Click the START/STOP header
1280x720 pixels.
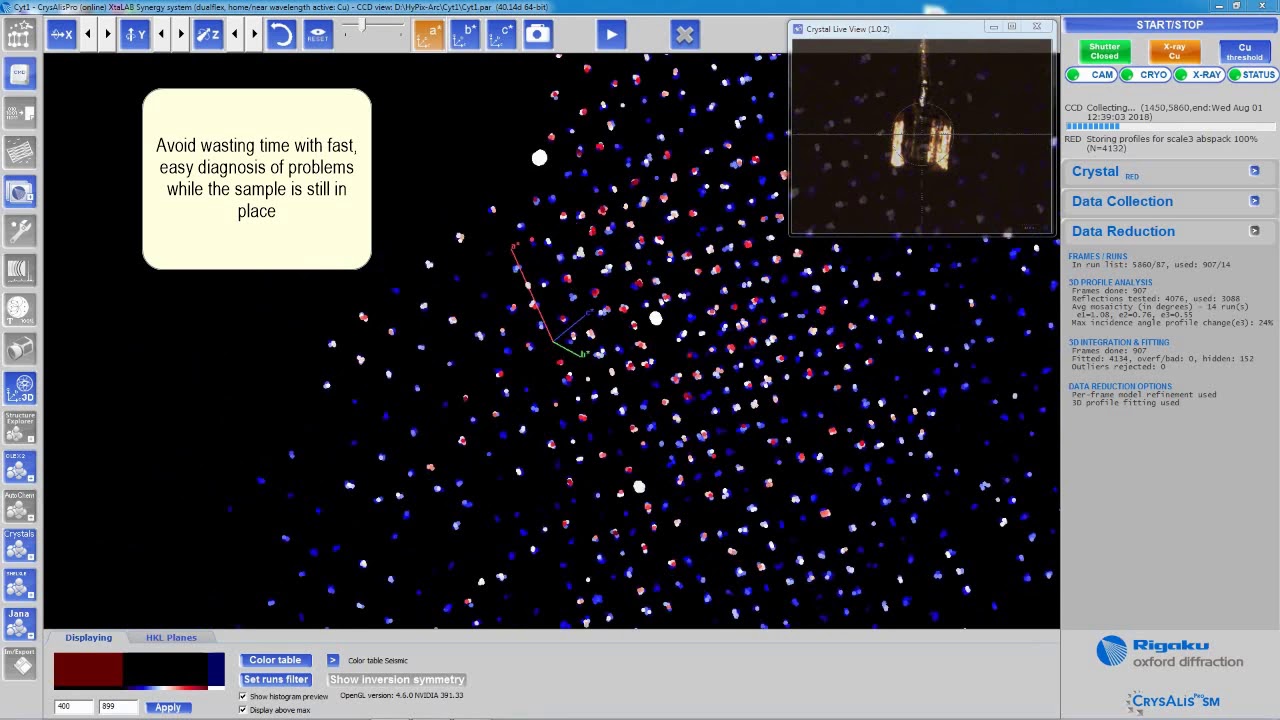1170,25
